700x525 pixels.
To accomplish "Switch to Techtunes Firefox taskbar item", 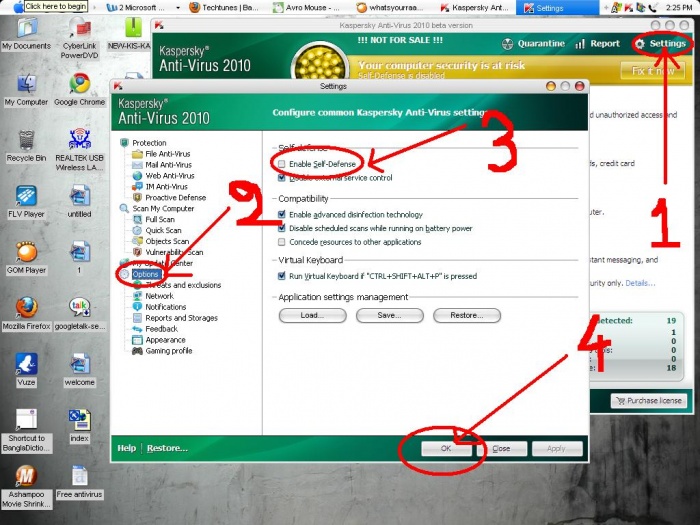I will click(225, 8).
